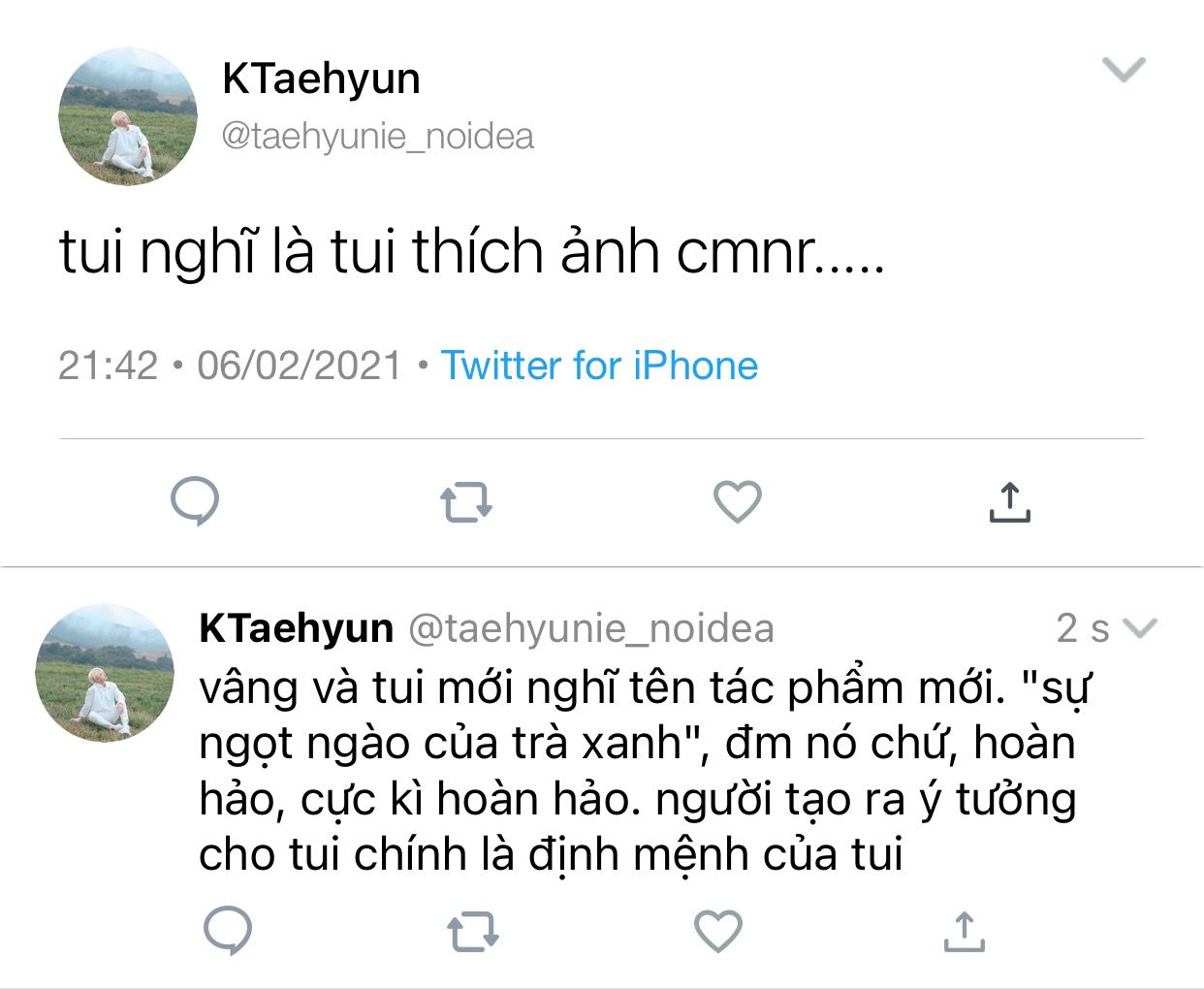Tap the 2 s timestamp
The width and height of the screenshot is (1204, 989).
1082,628
